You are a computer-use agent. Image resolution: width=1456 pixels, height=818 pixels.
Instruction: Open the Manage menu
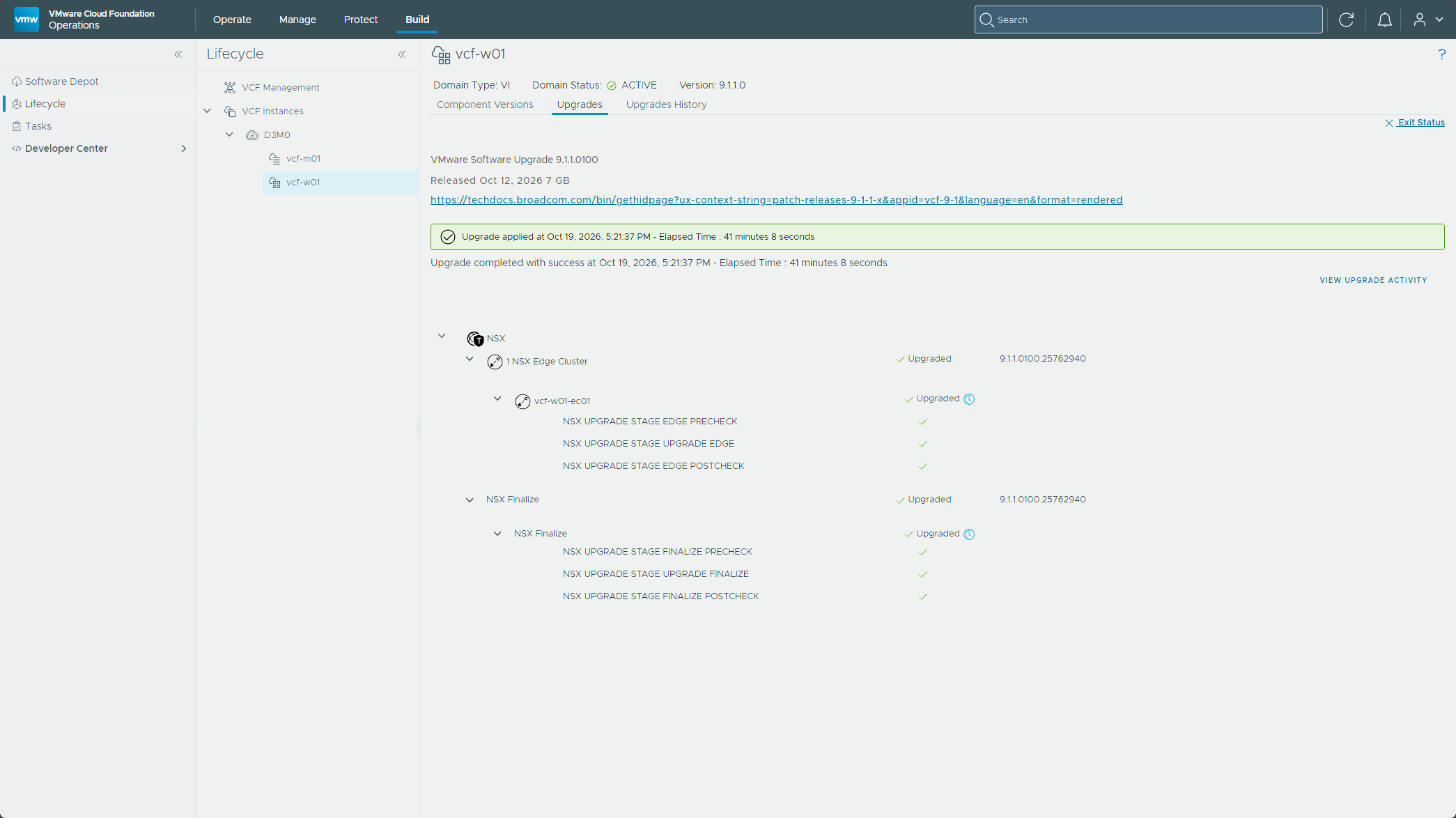click(297, 20)
